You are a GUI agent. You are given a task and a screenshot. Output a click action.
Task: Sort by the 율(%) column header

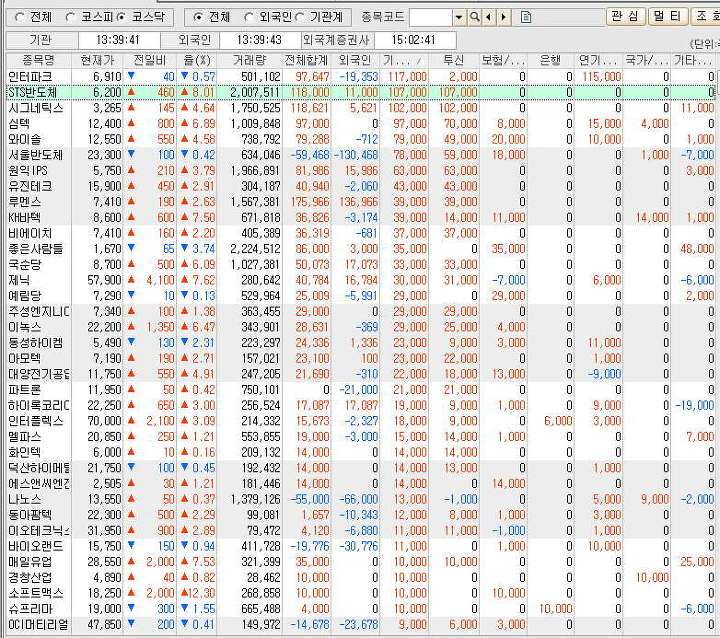pyautogui.click(x=197, y=60)
